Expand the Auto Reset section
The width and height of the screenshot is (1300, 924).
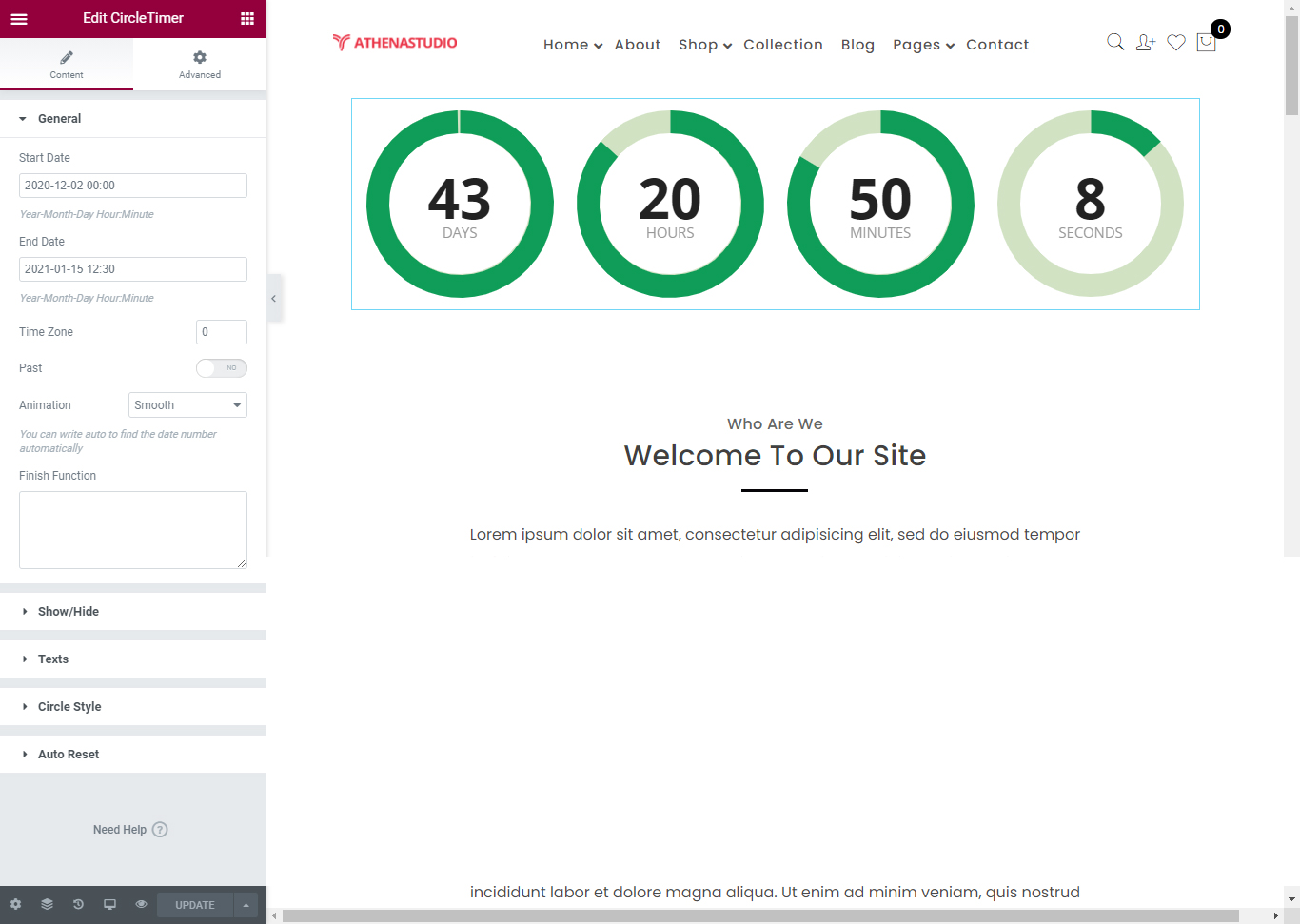69,754
